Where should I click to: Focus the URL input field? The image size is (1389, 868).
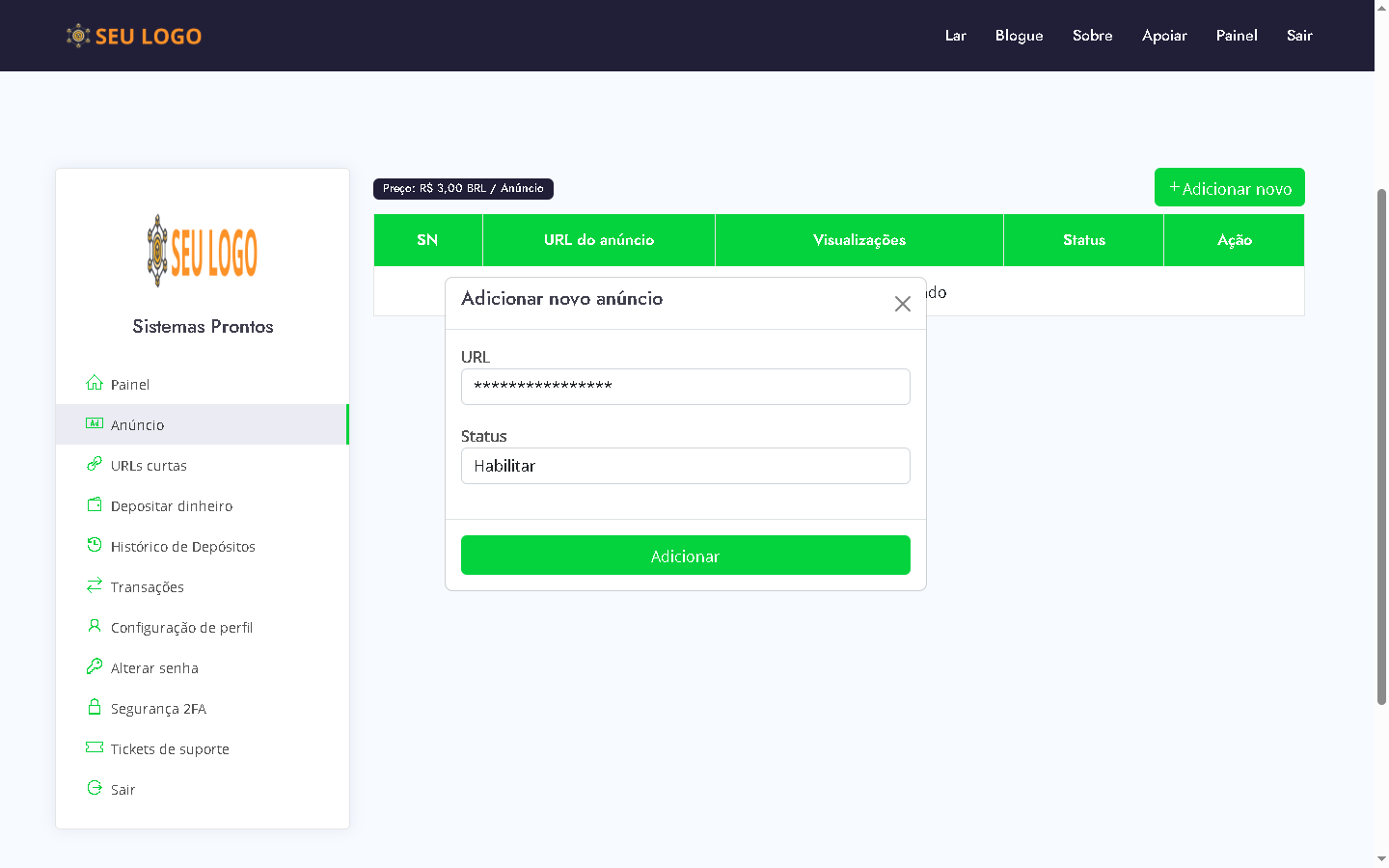tap(685, 387)
